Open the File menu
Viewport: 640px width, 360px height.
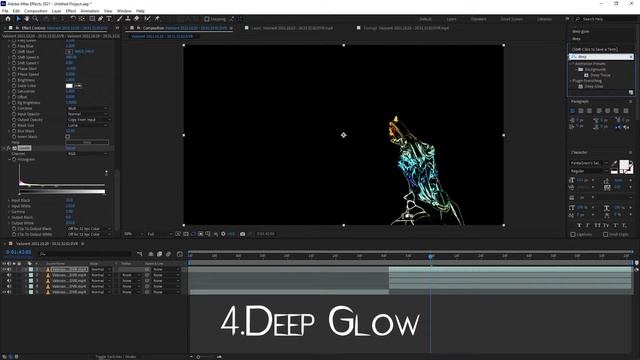point(5,11)
